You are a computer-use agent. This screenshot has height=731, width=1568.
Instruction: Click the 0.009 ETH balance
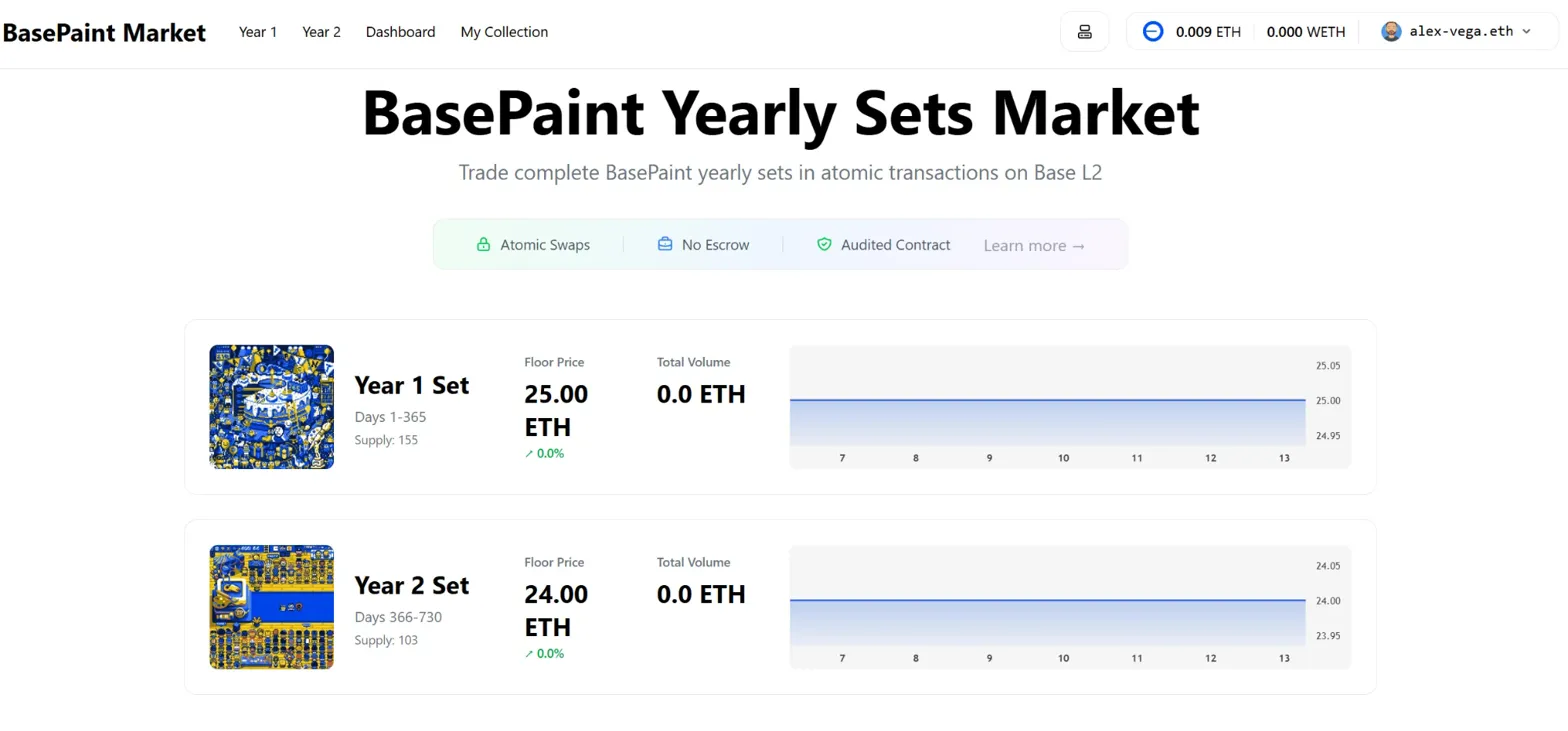1208,32
